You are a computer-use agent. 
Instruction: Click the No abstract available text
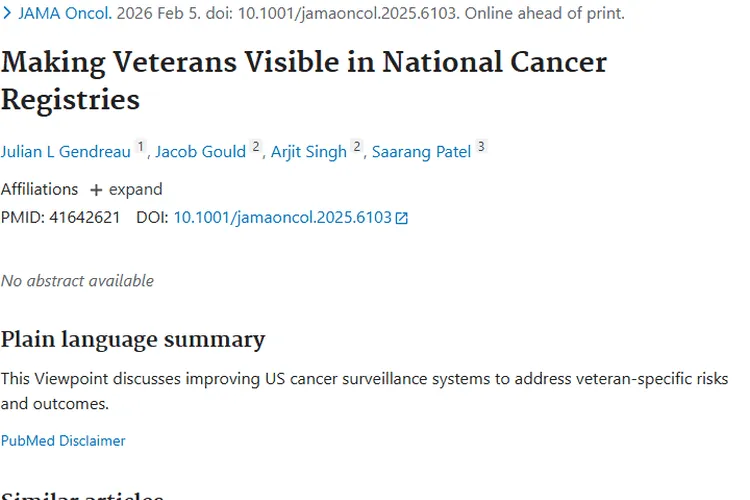coord(77,280)
